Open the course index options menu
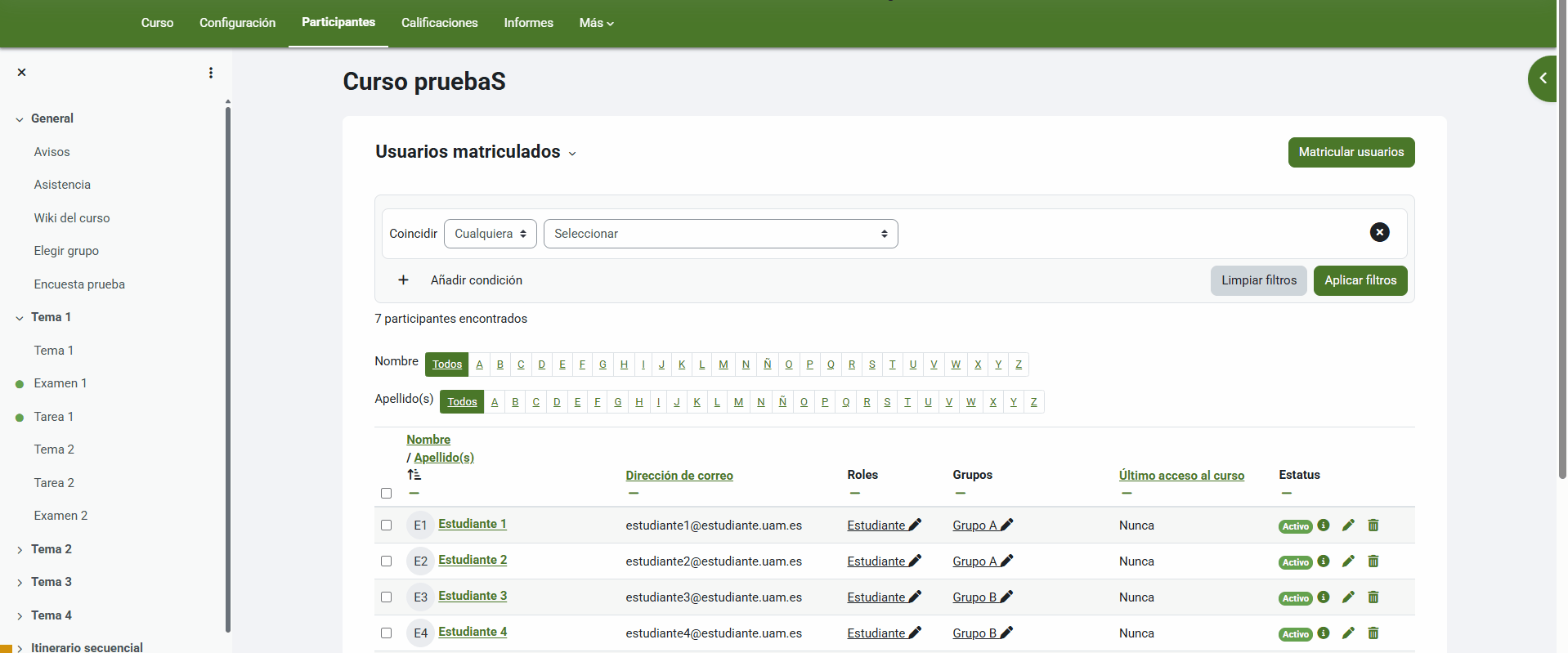Image resolution: width=1568 pixels, height=653 pixels. [211, 73]
